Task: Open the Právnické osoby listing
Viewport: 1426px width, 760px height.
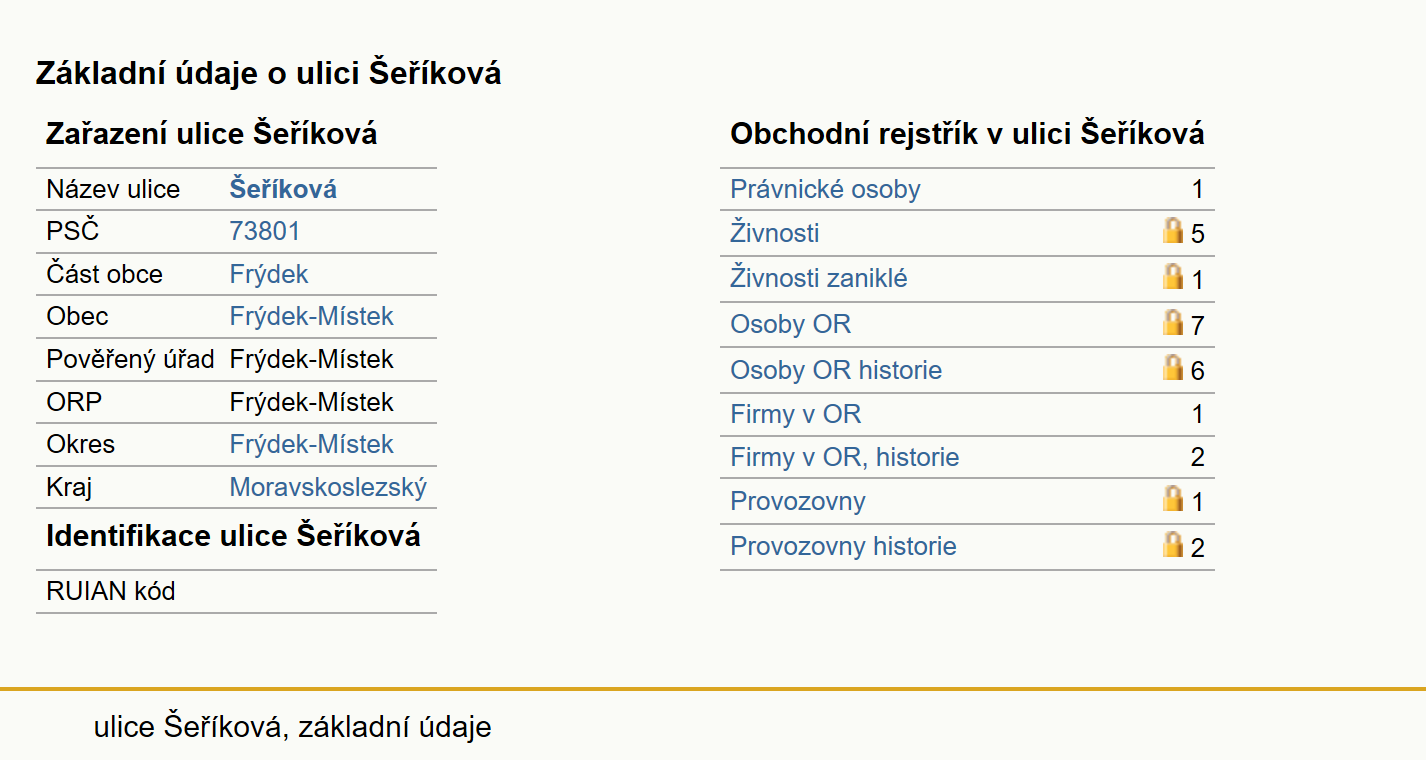Action: (x=826, y=189)
